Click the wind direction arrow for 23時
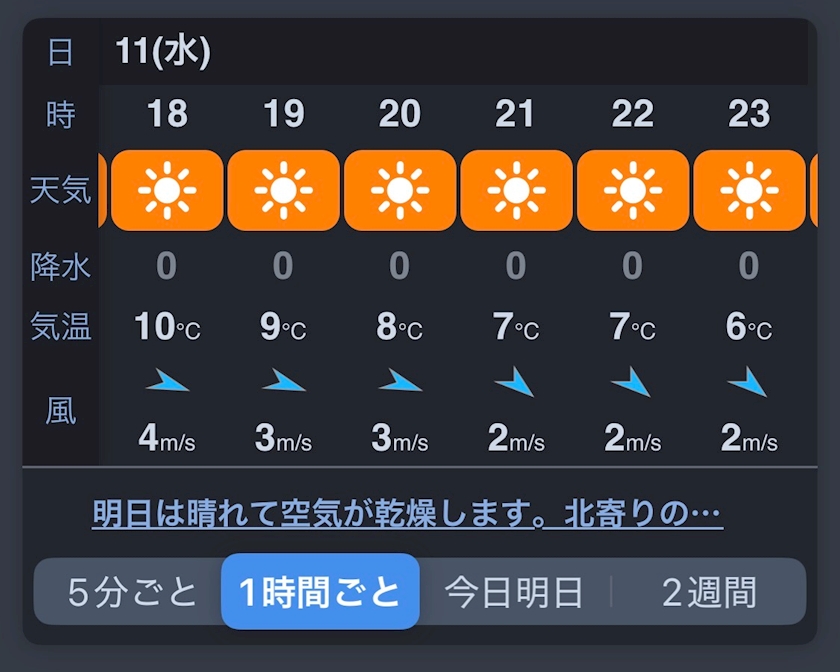 (x=747, y=381)
